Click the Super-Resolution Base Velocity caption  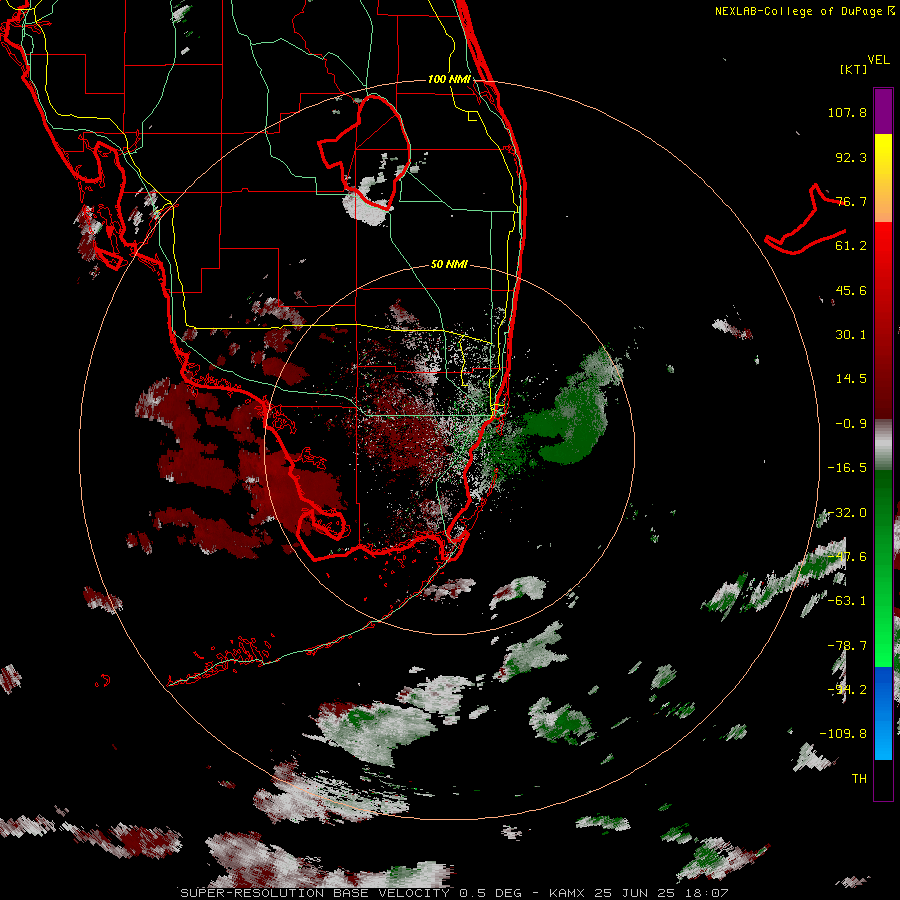tap(453, 893)
